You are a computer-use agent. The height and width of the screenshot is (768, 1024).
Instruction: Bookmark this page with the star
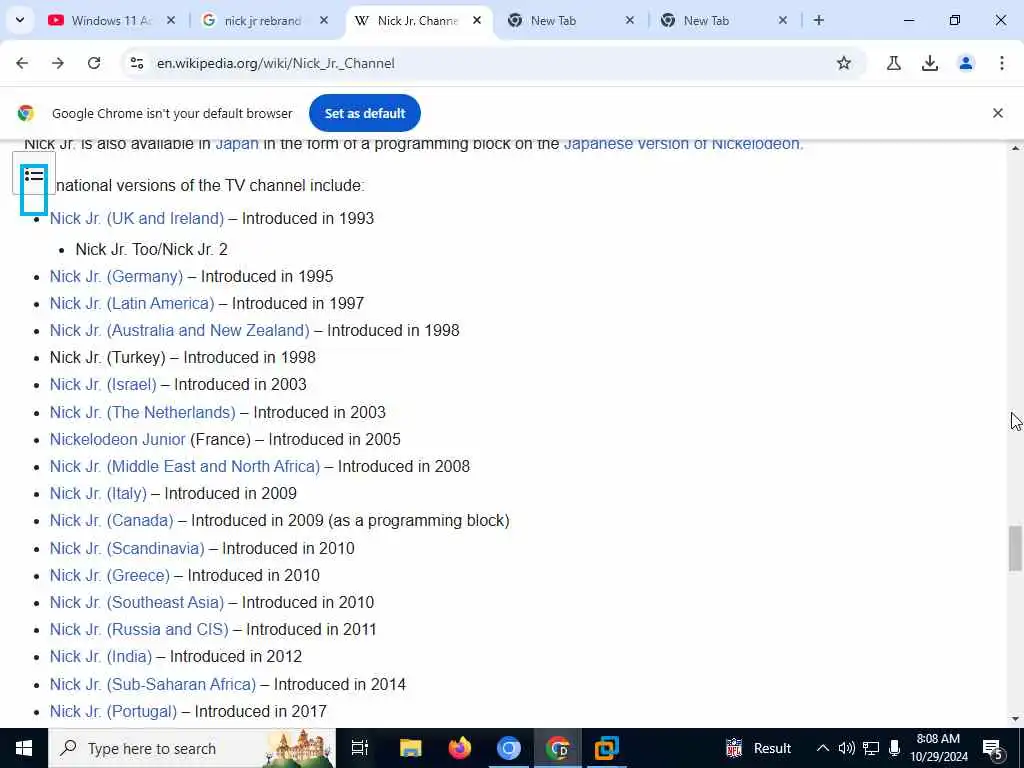(x=844, y=63)
